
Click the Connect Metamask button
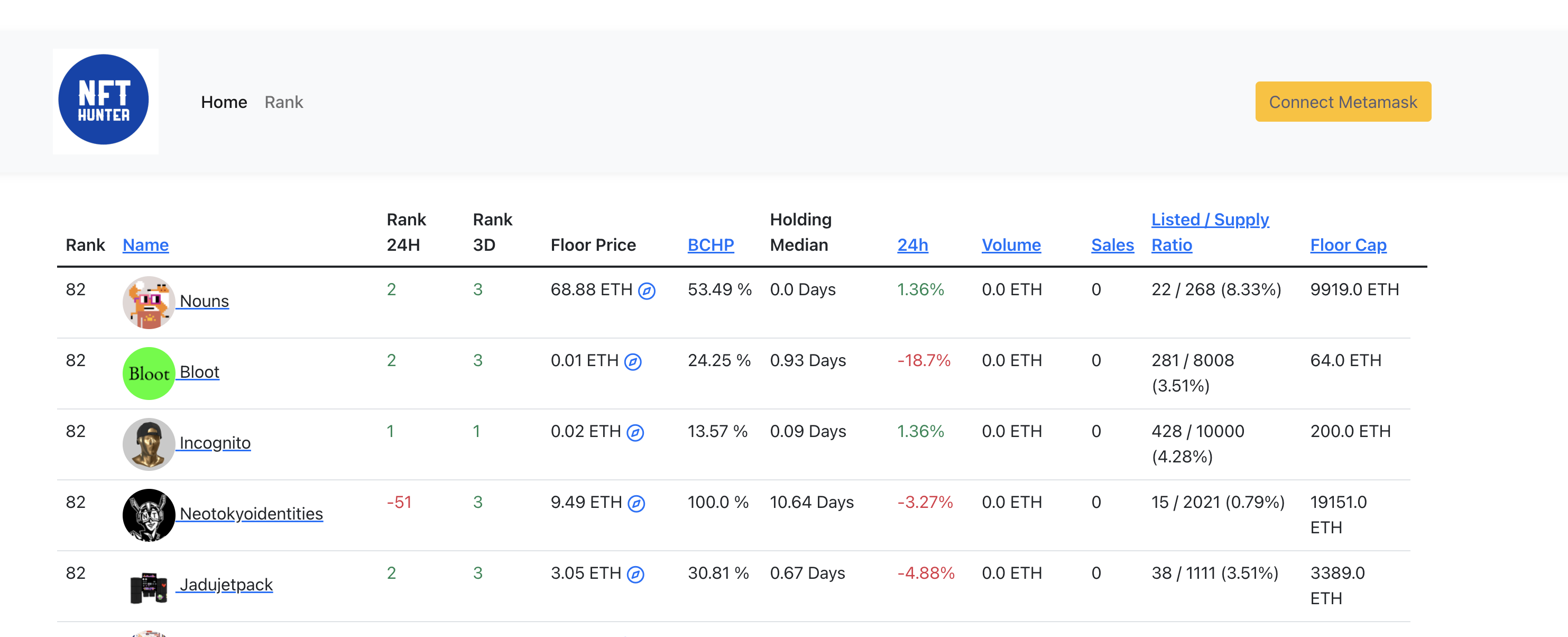[1343, 101]
